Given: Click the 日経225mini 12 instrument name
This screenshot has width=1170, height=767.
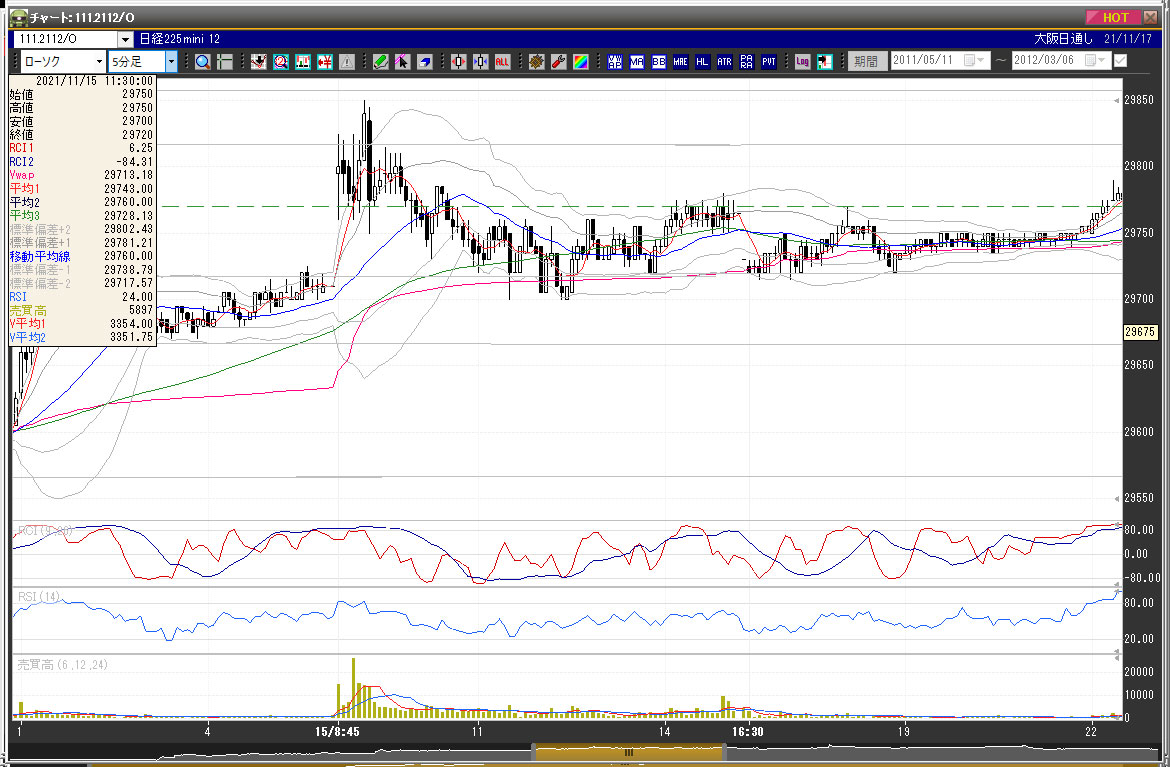Looking at the screenshot, I should pos(180,39).
